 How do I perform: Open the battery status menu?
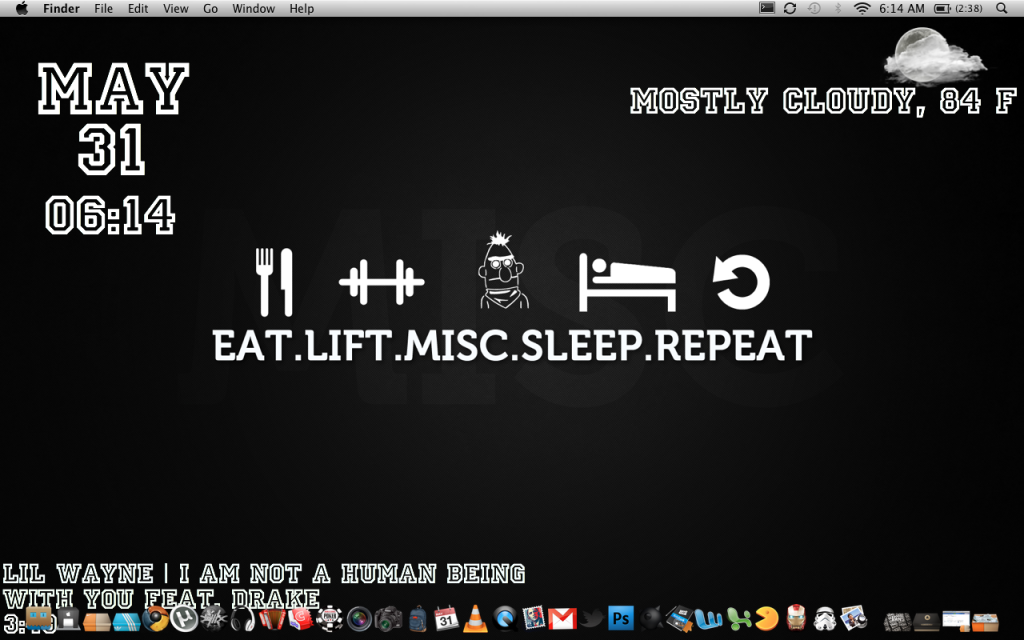(958, 8)
